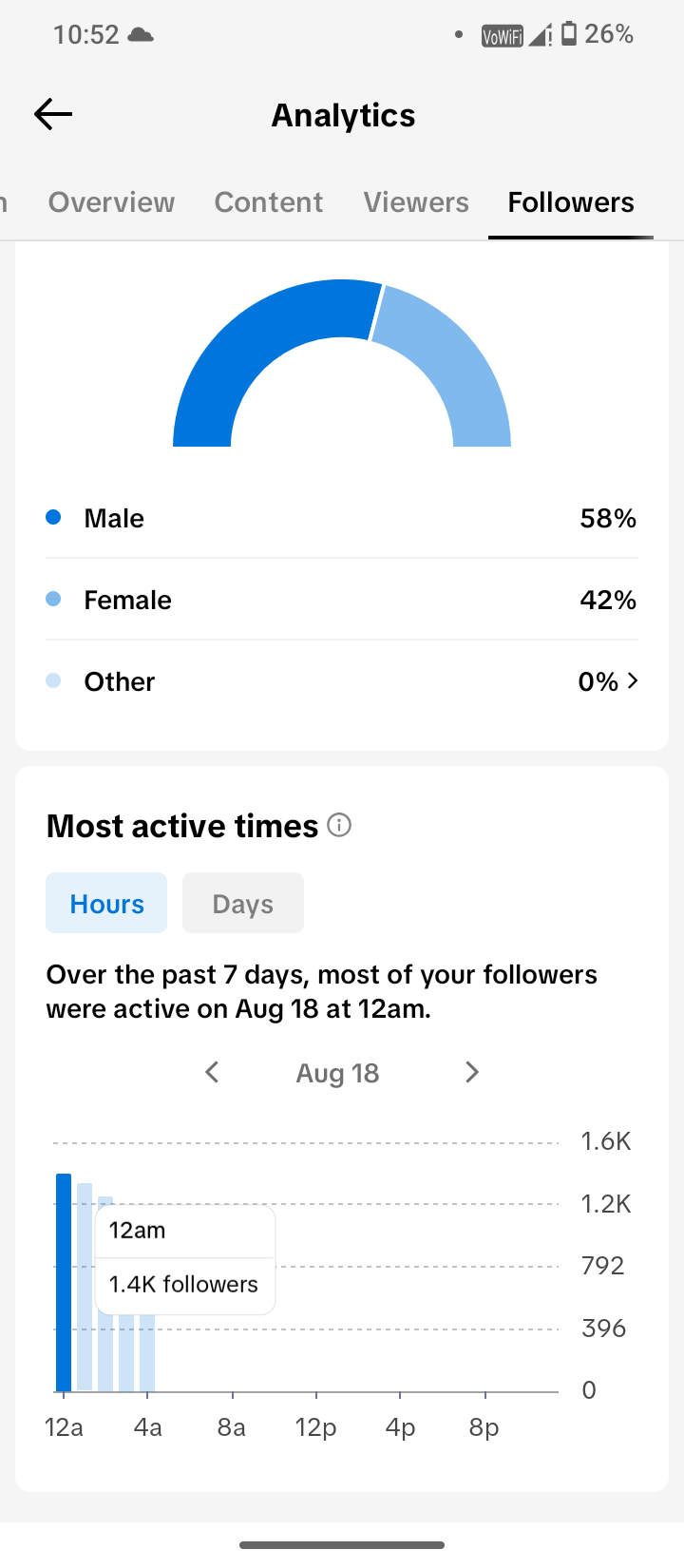The height and width of the screenshot is (1568, 684).
Task: Tap the VoWiFi status icon
Action: pos(503,36)
